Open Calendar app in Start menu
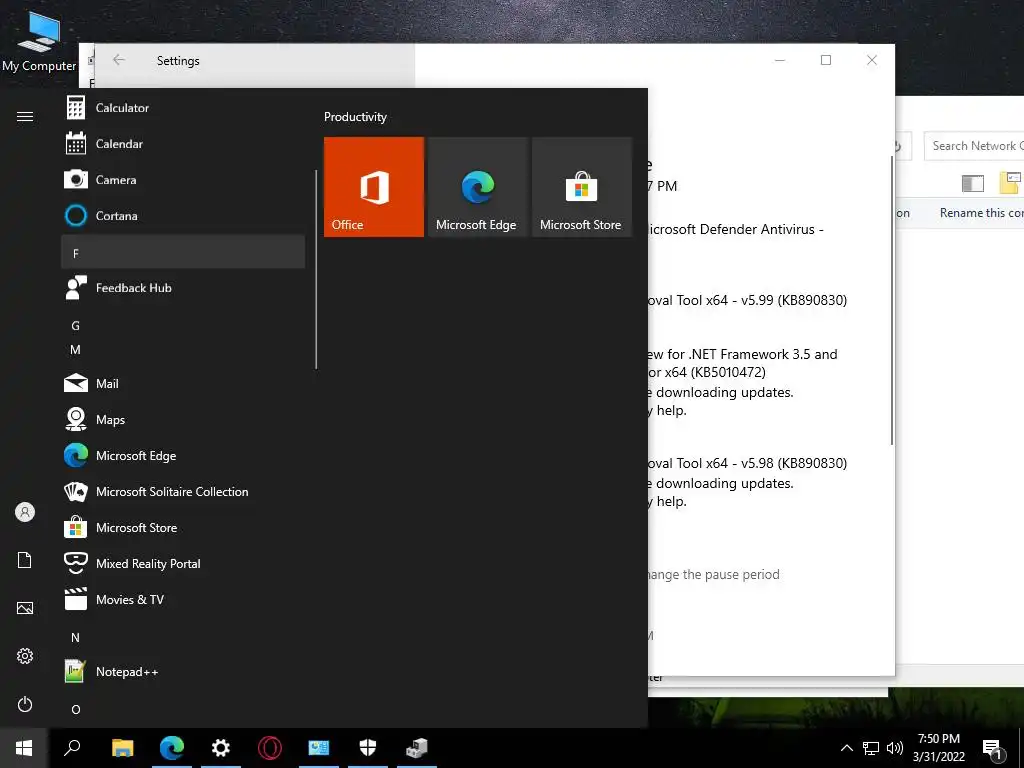This screenshot has height=768, width=1024. (x=183, y=144)
